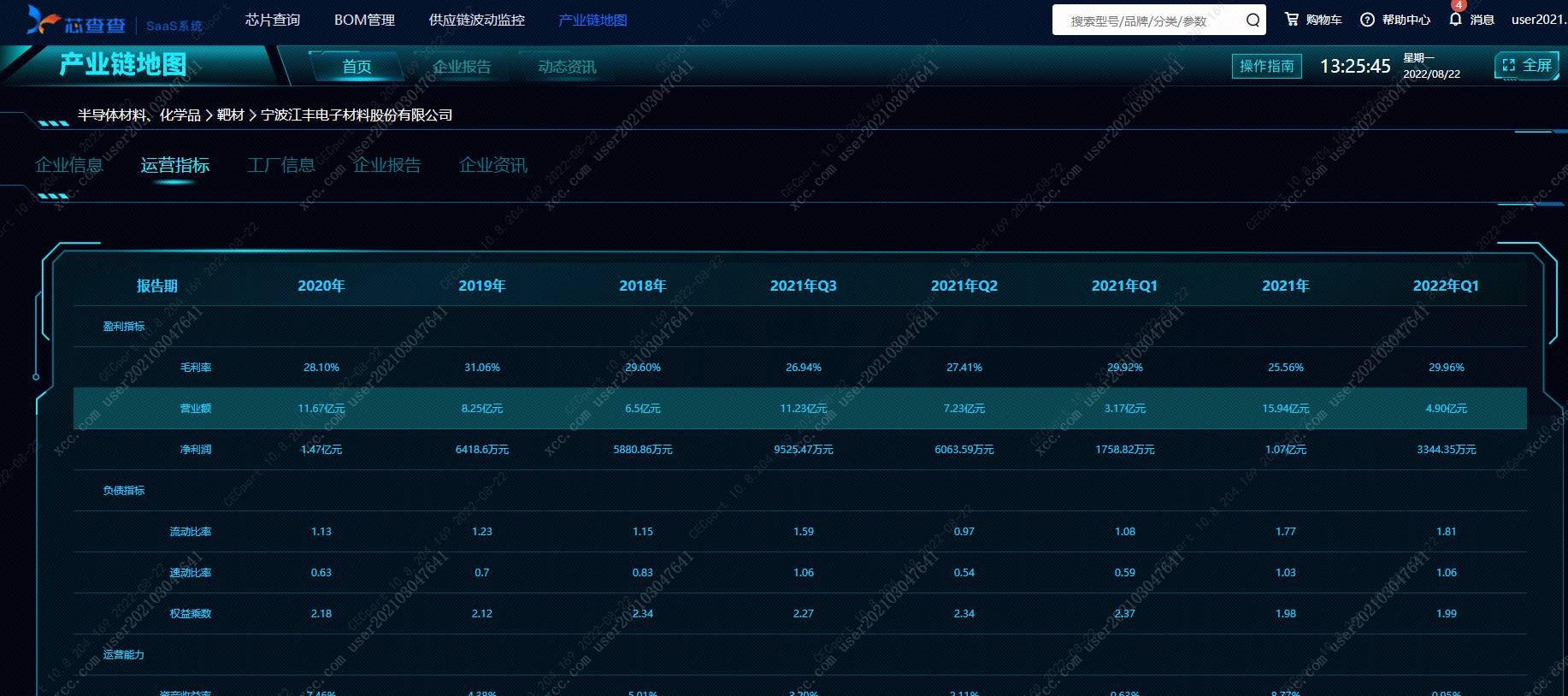The height and width of the screenshot is (696, 1568).
Task: Click the 操作指南 button
Action: coord(1266,66)
